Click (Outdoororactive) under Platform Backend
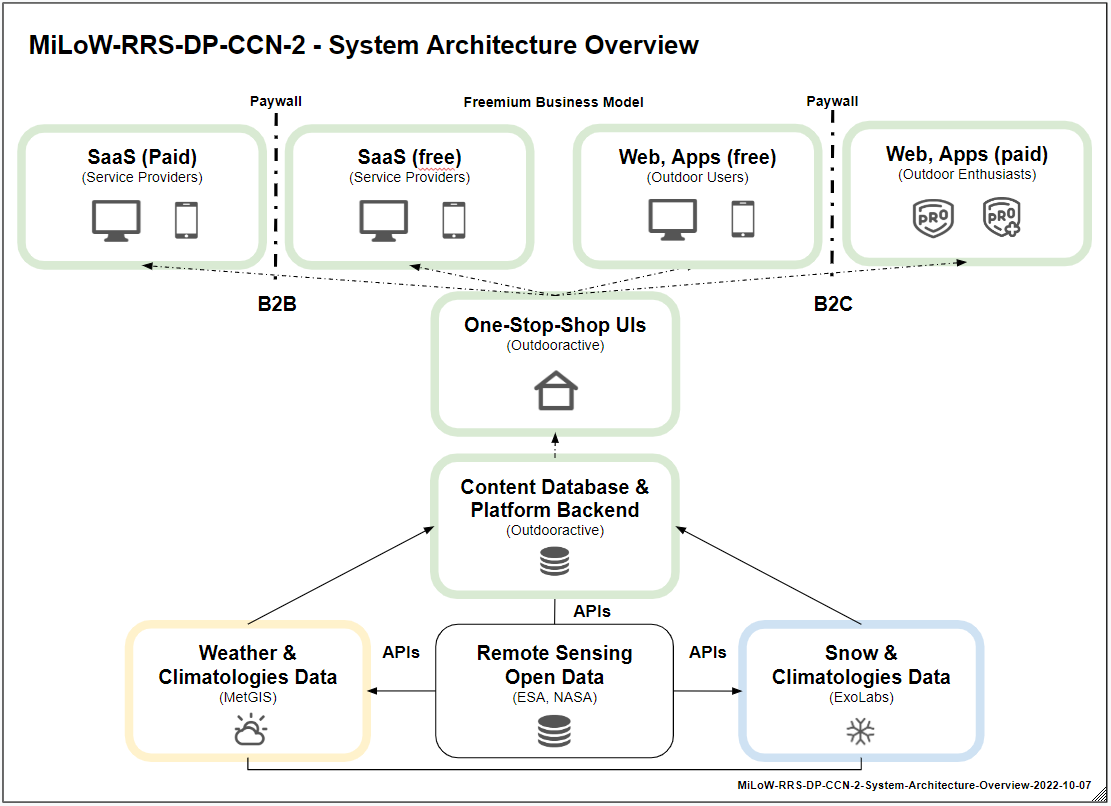This screenshot has height=806, width=1111. coord(556,530)
